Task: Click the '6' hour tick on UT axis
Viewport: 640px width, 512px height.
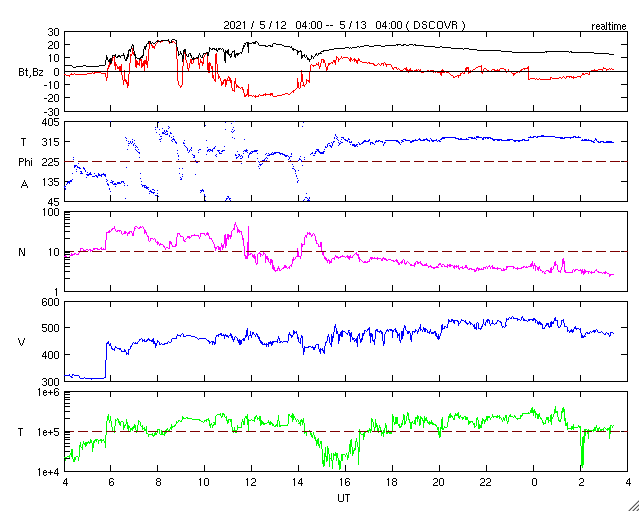Action: [111, 482]
